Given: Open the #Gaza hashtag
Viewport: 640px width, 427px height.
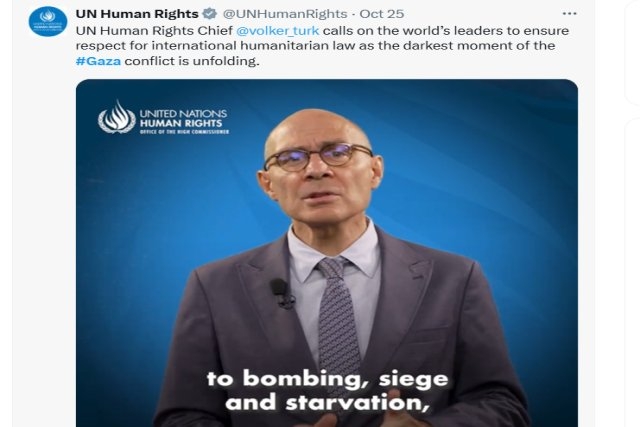Looking at the screenshot, I should [98, 61].
